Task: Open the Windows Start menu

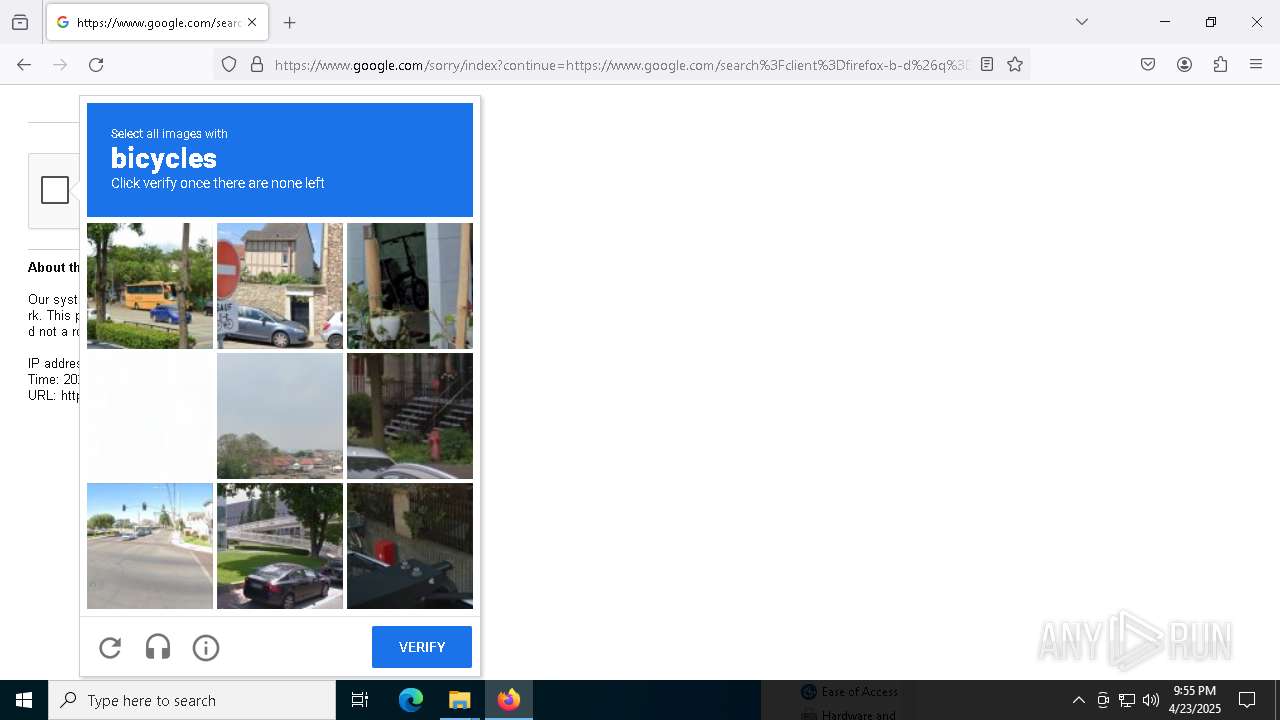Action: (24, 700)
